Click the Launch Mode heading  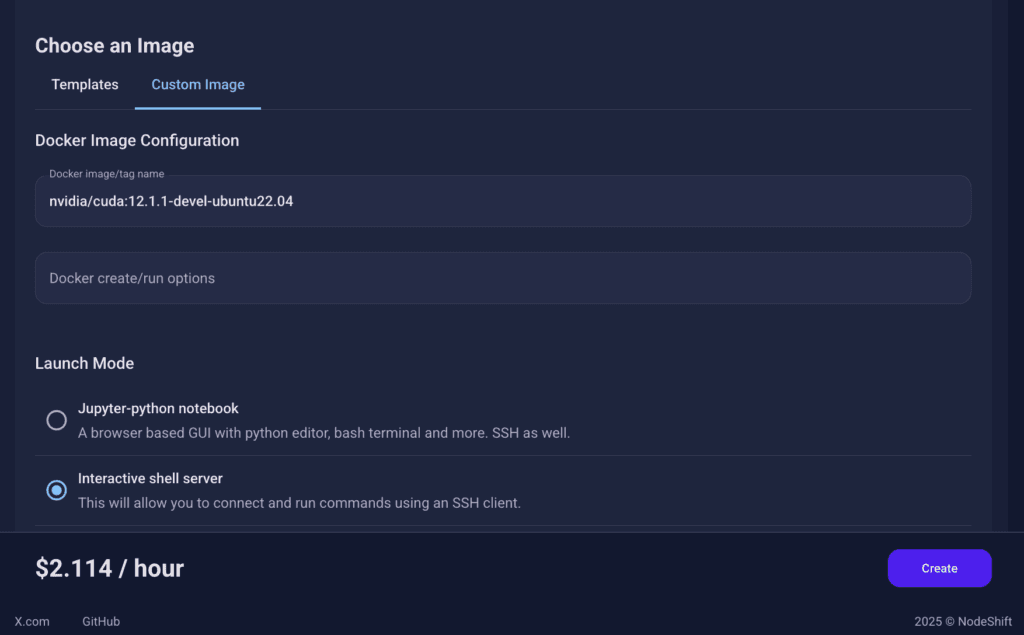coord(84,363)
